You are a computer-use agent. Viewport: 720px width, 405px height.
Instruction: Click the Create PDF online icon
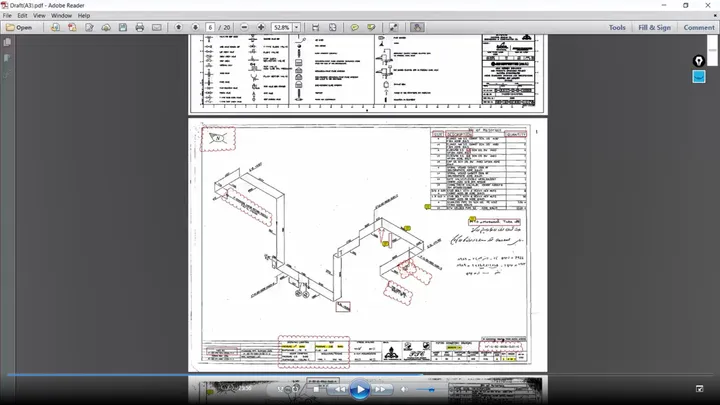point(55,28)
